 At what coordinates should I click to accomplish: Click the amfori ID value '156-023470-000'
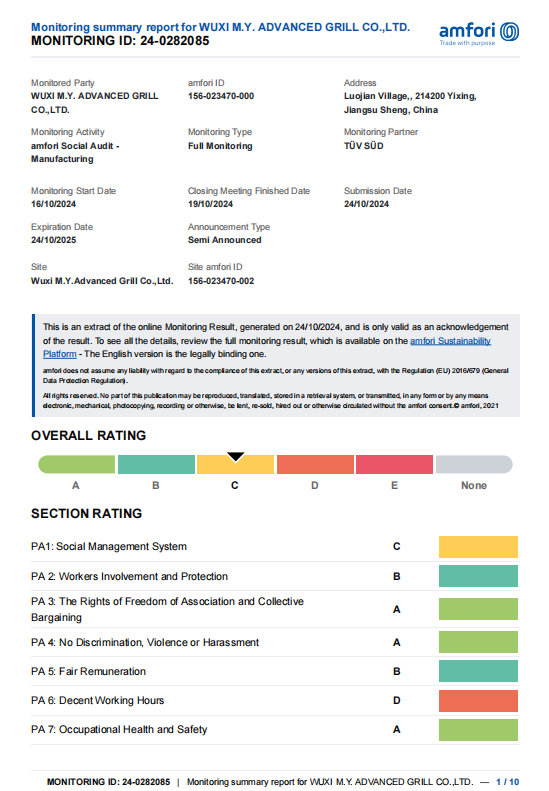point(221,96)
